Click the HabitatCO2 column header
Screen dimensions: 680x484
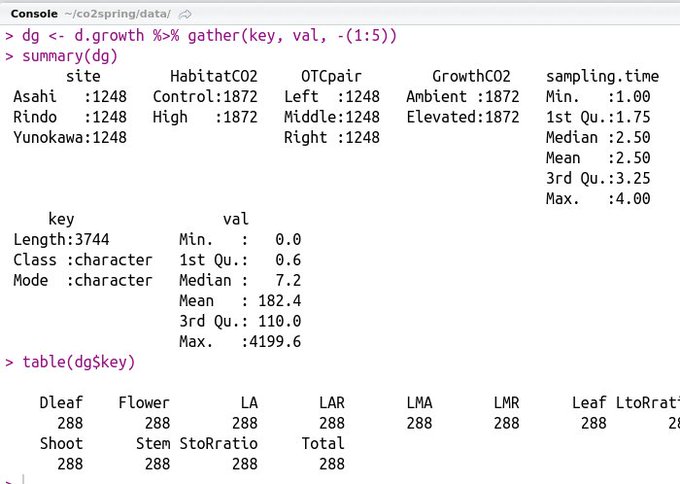coord(214,76)
